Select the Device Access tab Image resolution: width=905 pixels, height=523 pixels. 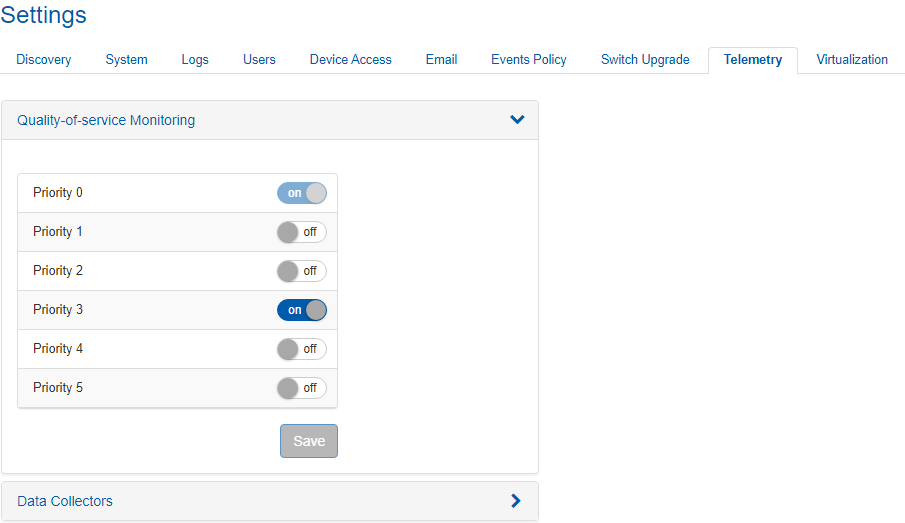(x=350, y=60)
